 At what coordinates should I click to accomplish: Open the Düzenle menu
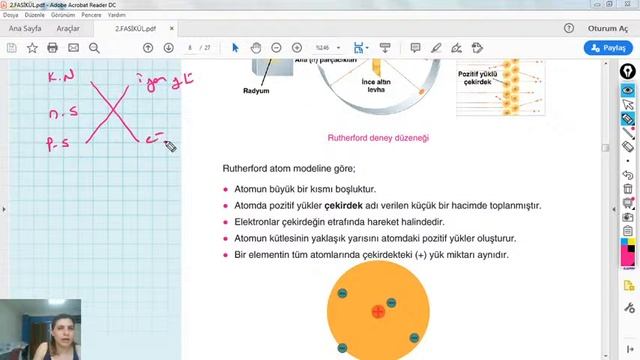35,15
